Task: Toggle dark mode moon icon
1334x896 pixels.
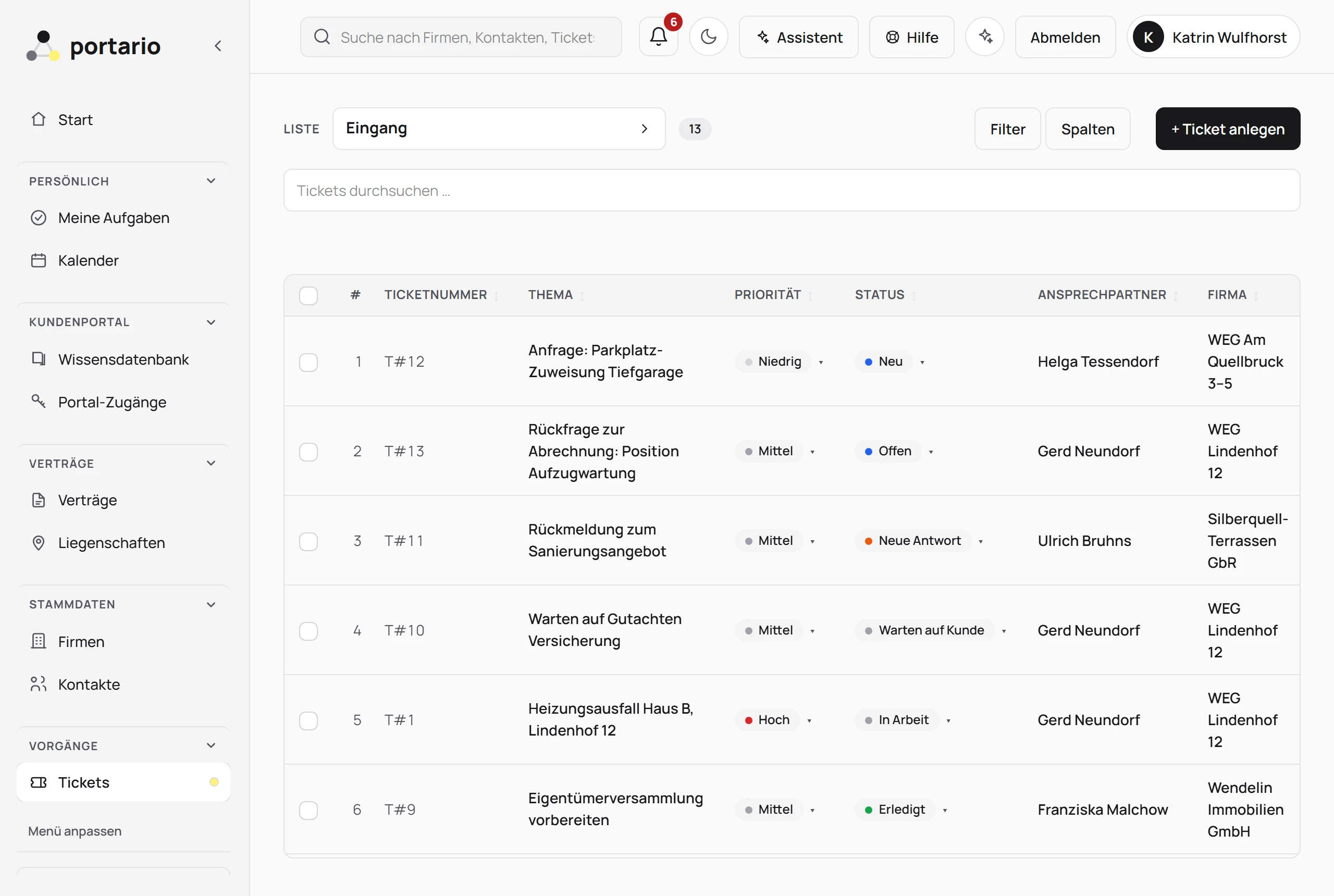Action: tap(708, 37)
